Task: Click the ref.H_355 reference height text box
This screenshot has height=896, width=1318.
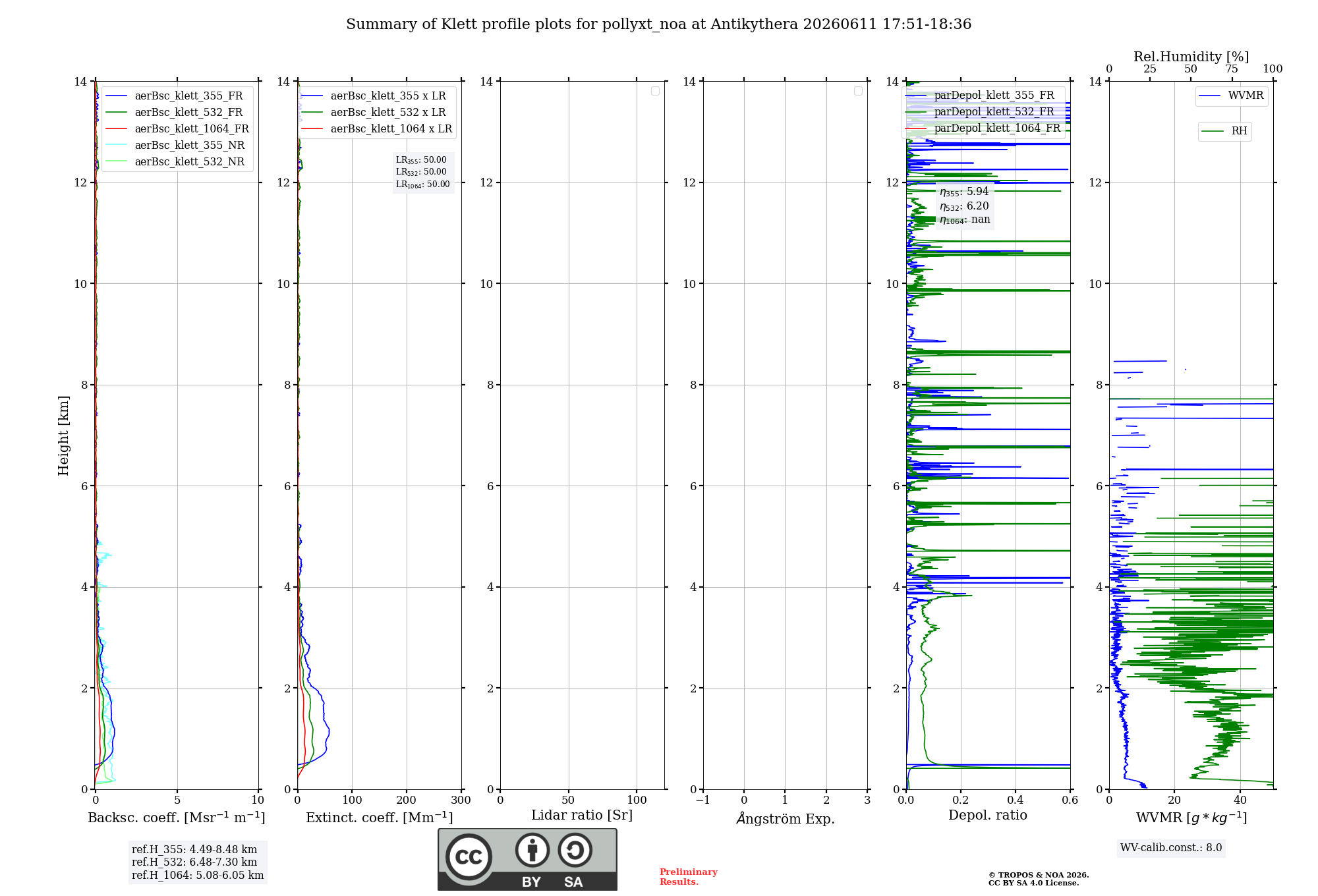Action: pos(198,862)
